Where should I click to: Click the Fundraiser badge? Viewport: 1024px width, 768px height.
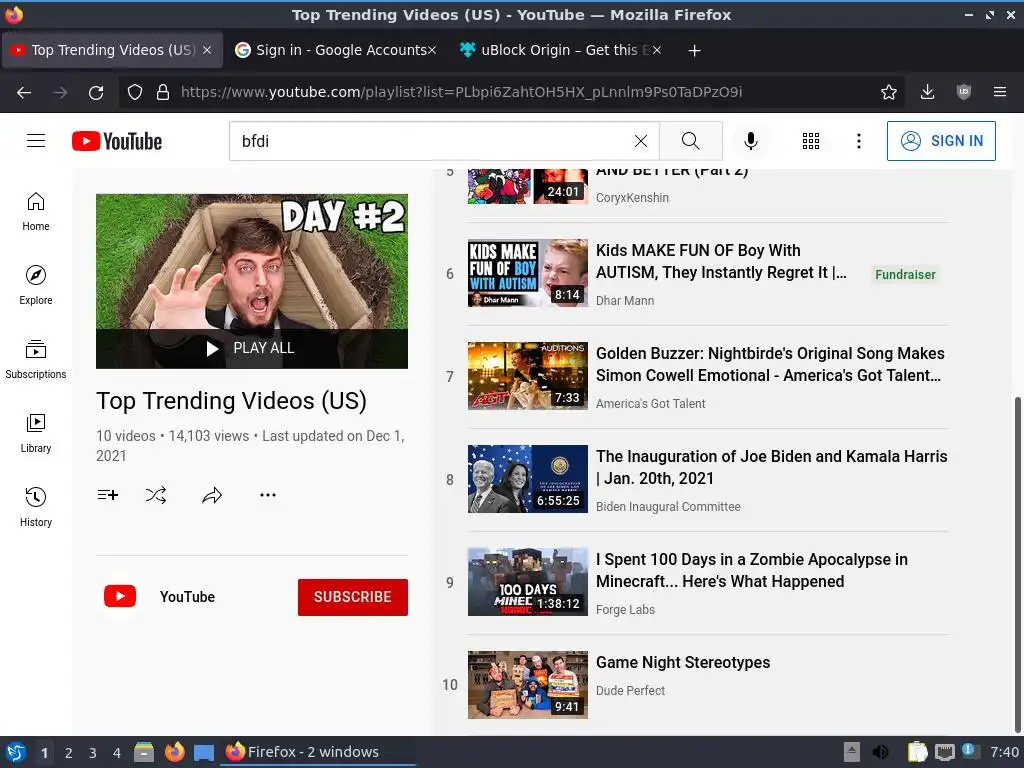[x=905, y=274]
